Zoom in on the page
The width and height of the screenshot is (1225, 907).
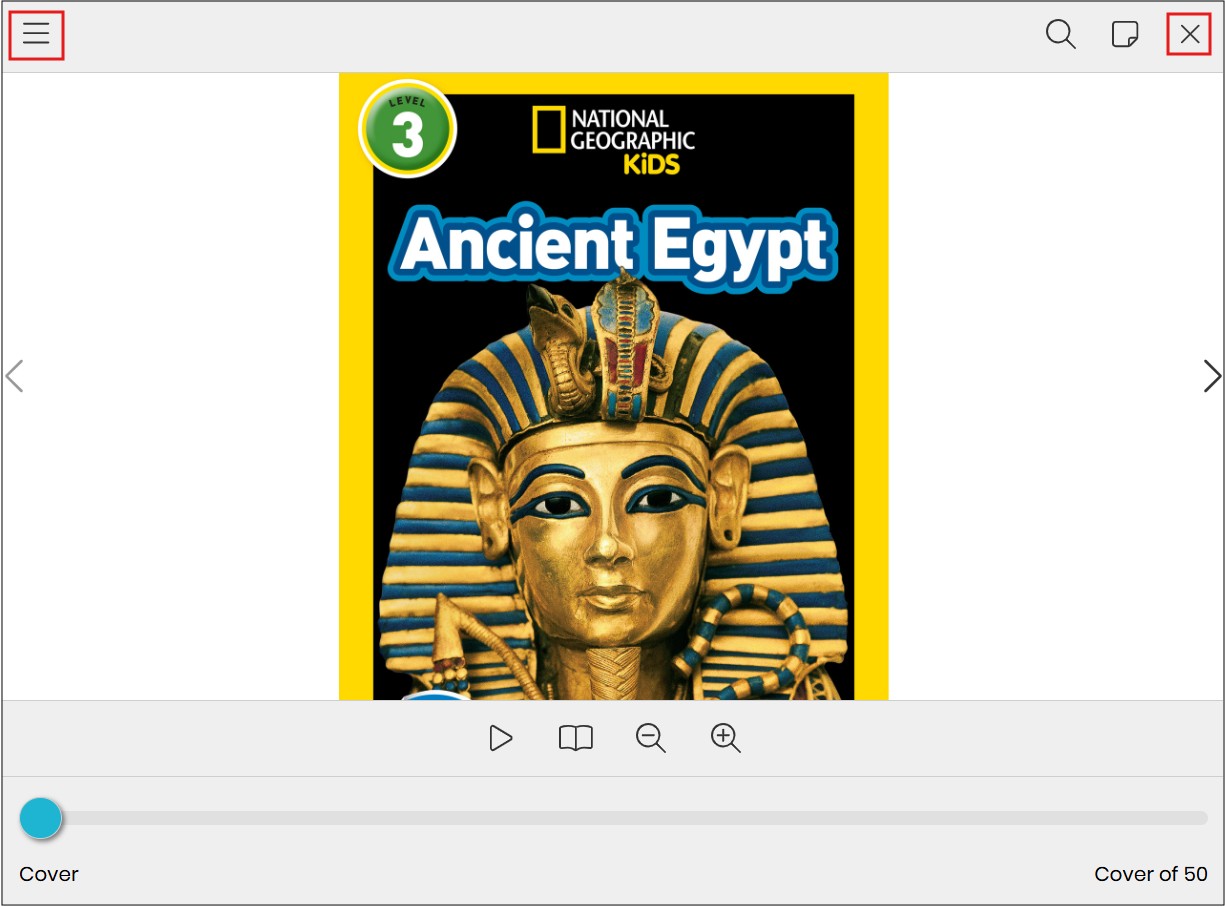point(726,739)
